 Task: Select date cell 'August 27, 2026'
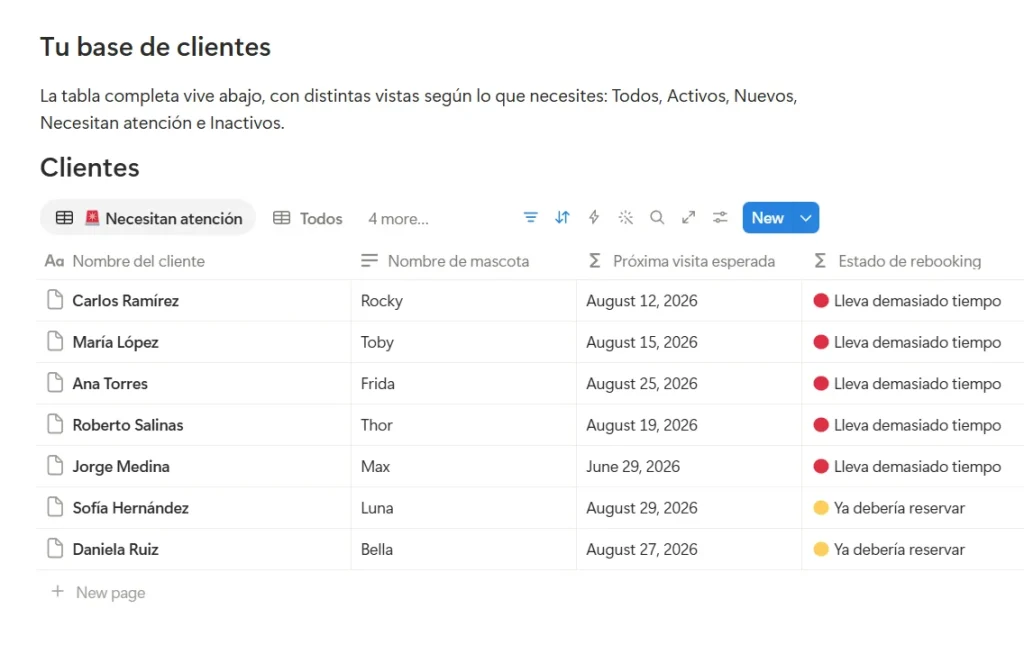coord(689,549)
